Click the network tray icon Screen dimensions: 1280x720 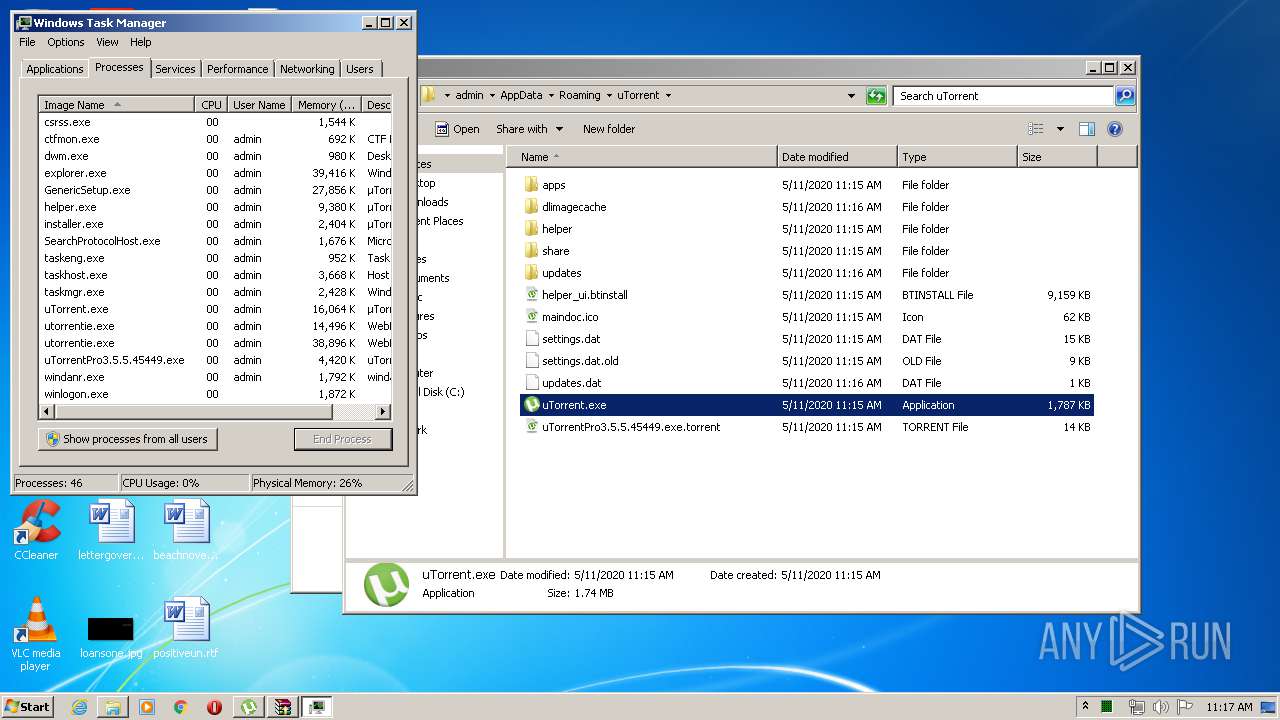(x=1136, y=707)
